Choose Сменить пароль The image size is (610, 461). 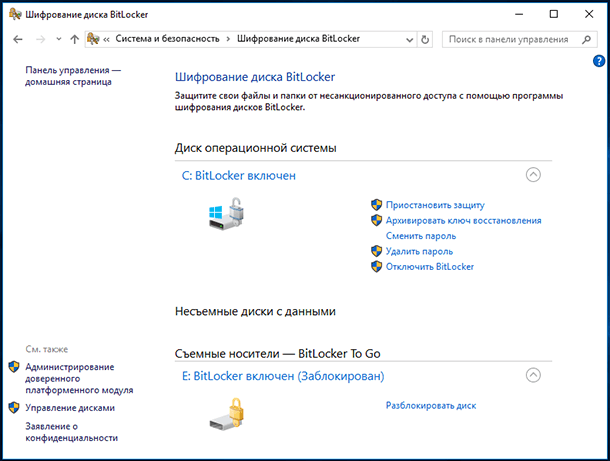point(421,236)
